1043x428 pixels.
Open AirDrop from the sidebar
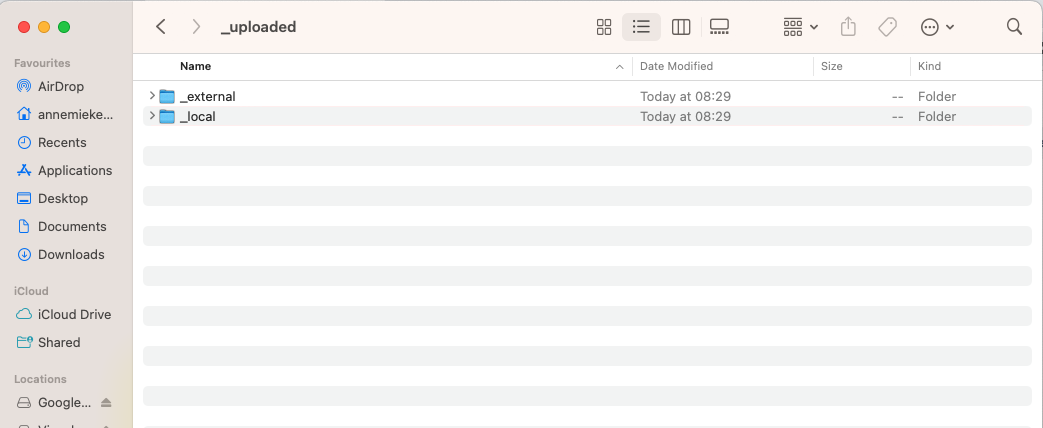click(61, 86)
